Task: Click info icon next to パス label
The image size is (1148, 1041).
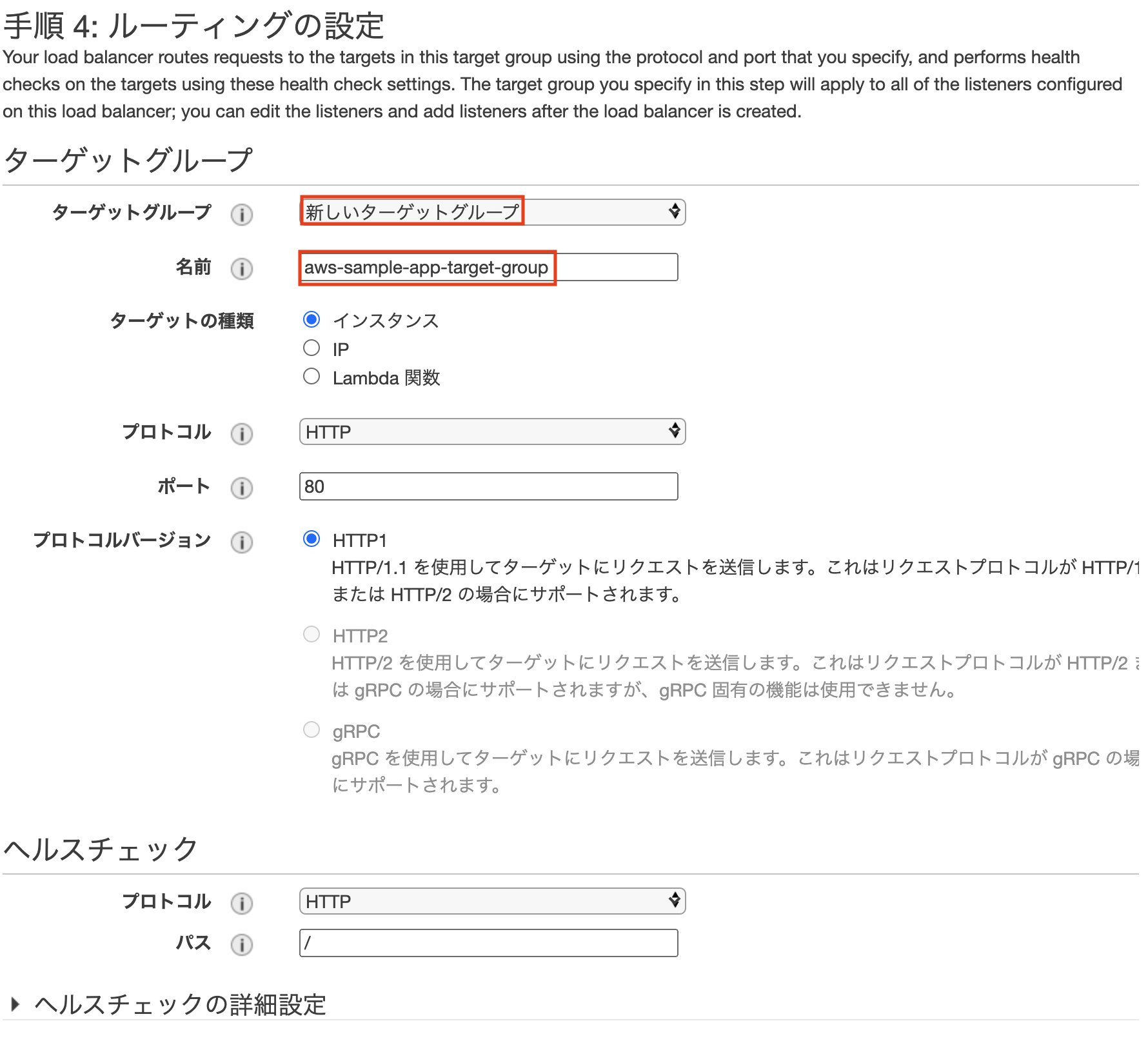Action: tap(242, 945)
